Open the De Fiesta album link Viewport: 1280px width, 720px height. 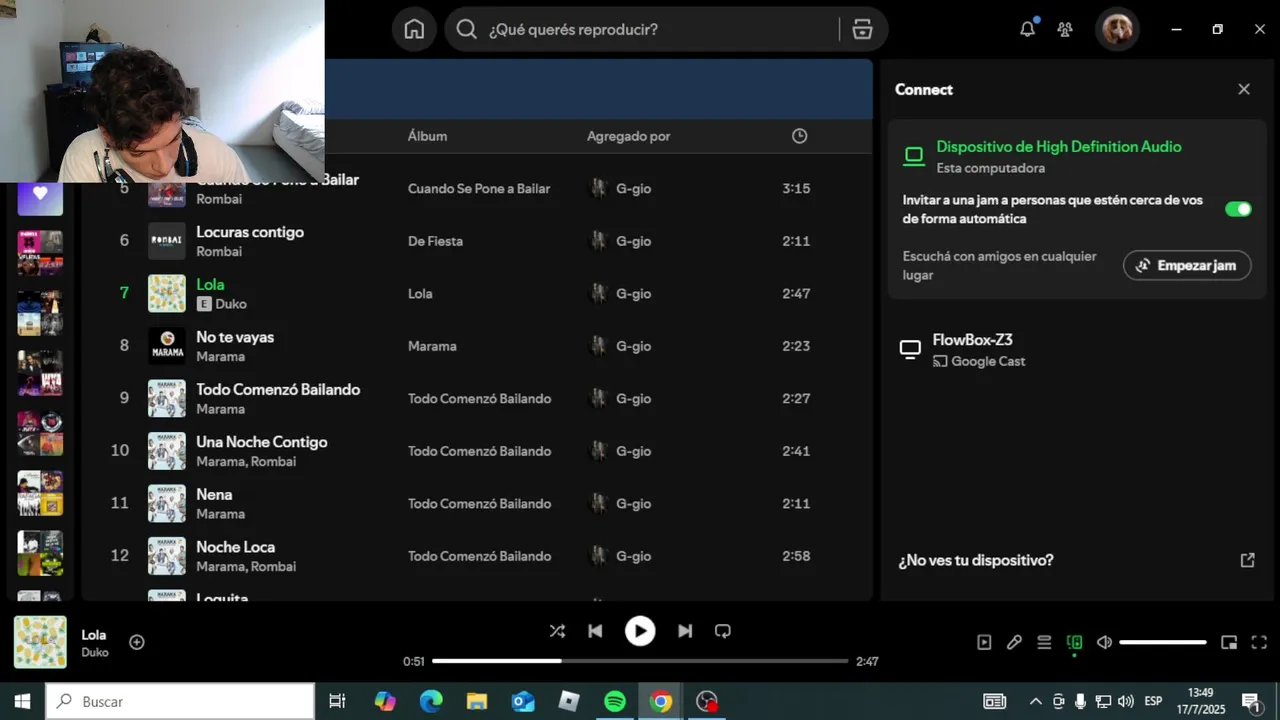[435, 241]
